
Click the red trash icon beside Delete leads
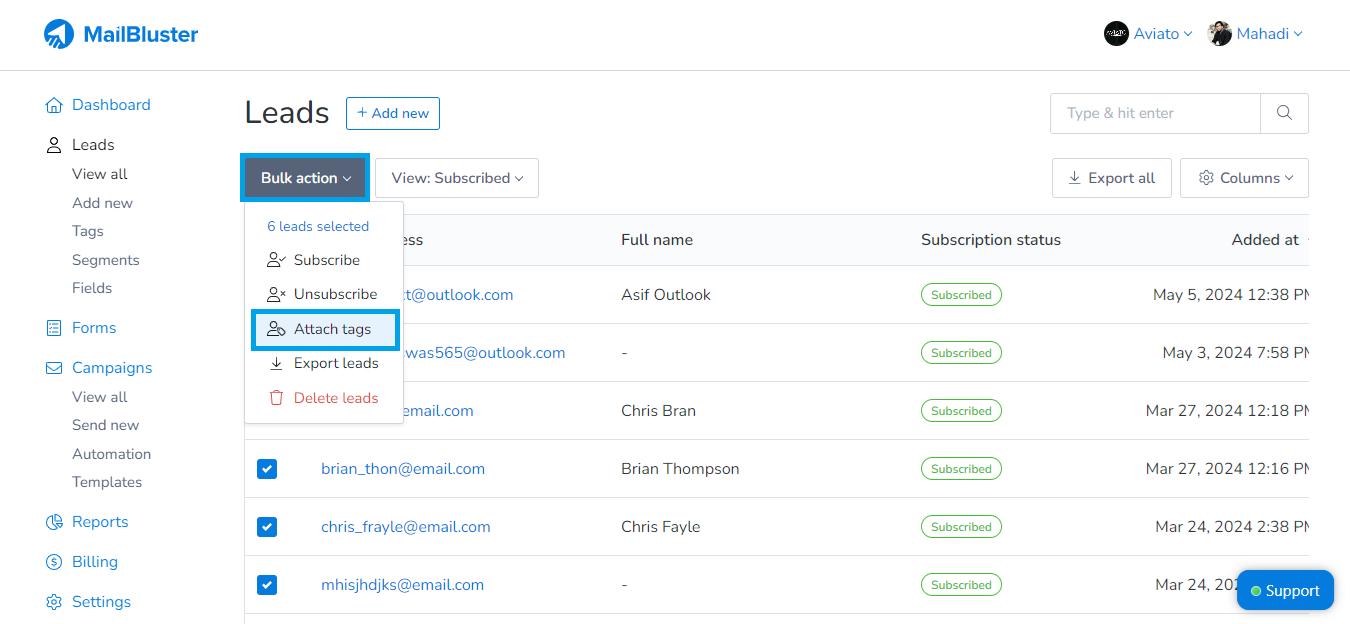click(x=276, y=397)
